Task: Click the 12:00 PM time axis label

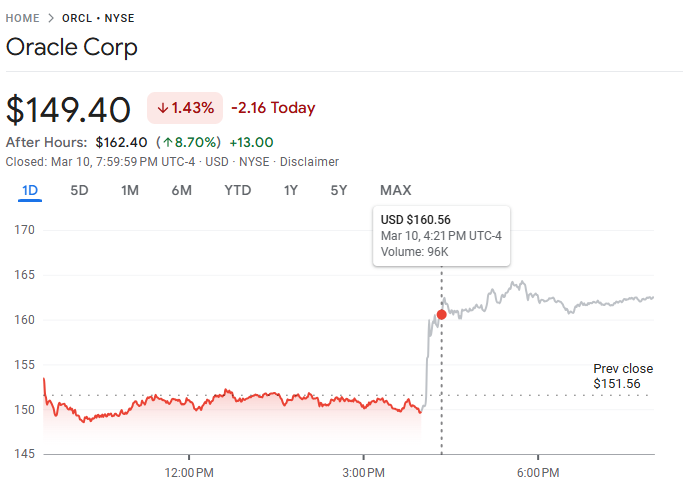Action: point(189,472)
